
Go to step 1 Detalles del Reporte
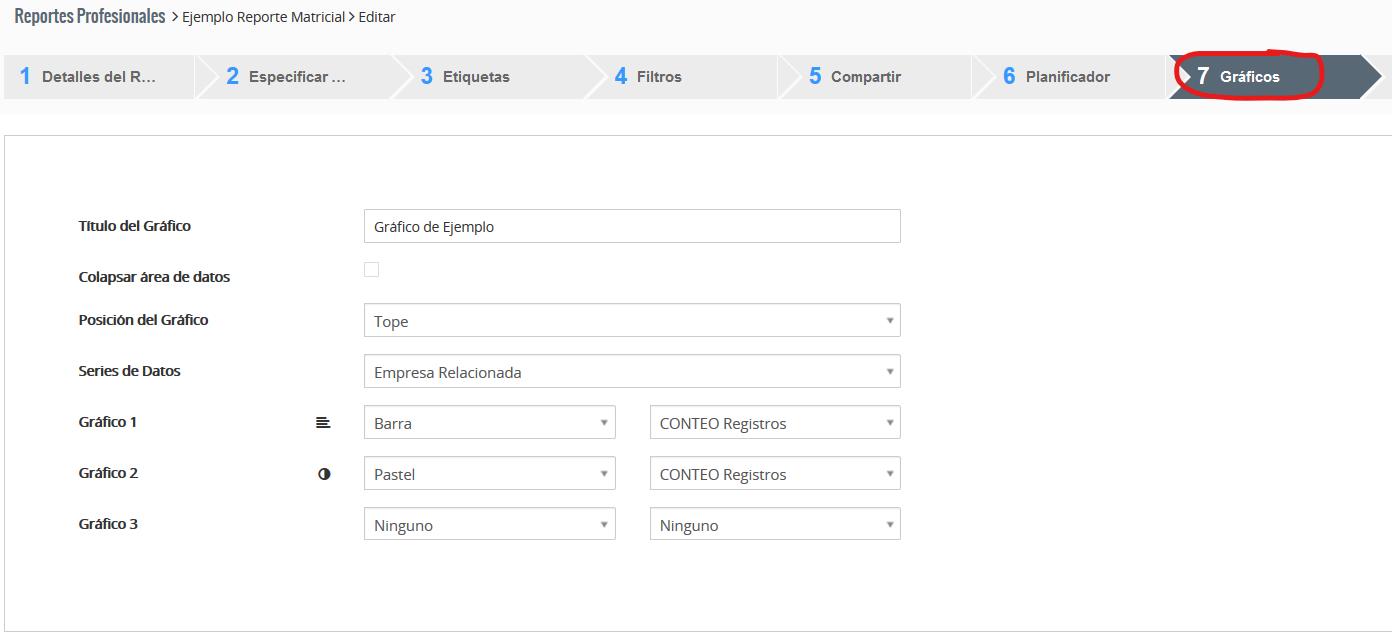pyautogui.click(x=98, y=77)
